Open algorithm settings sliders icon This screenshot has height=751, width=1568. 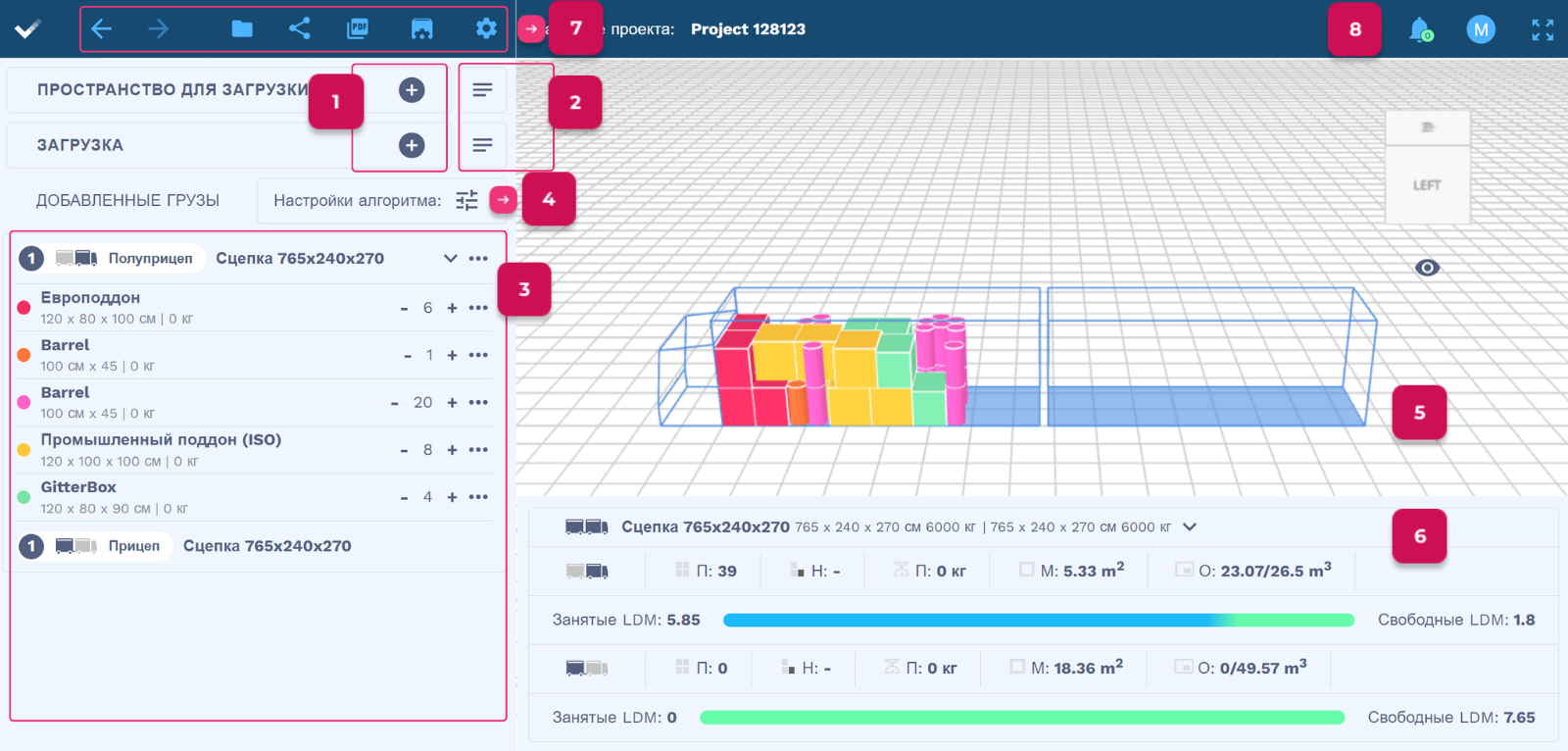pyautogui.click(x=466, y=200)
